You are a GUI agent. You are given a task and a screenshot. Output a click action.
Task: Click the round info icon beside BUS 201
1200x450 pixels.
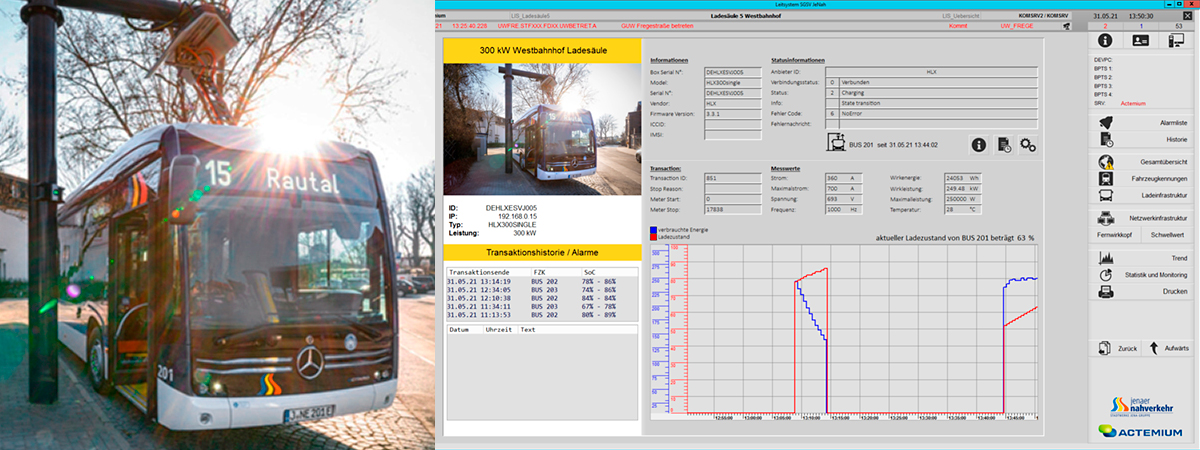pos(978,145)
